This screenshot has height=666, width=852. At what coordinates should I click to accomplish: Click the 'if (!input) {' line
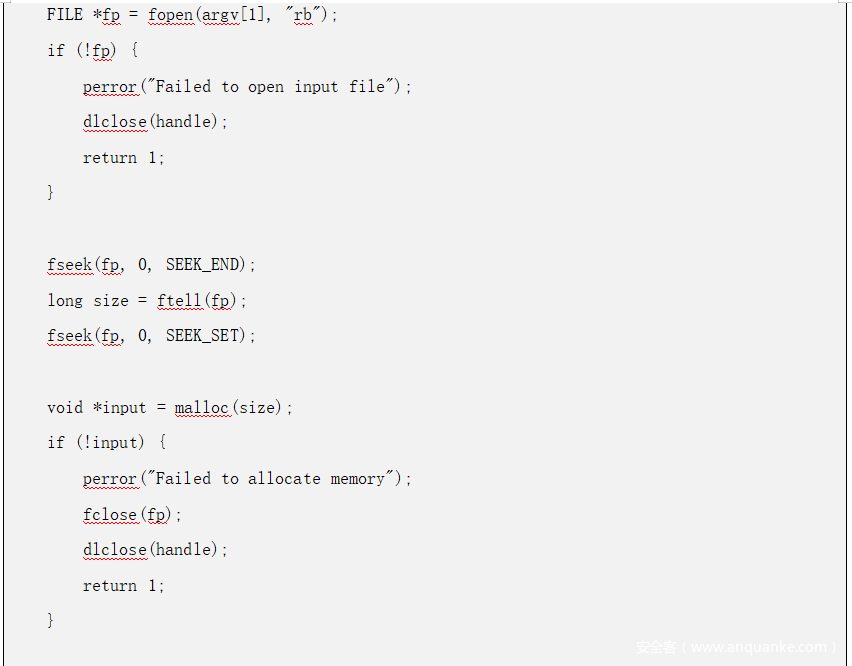(x=107, y=442)
